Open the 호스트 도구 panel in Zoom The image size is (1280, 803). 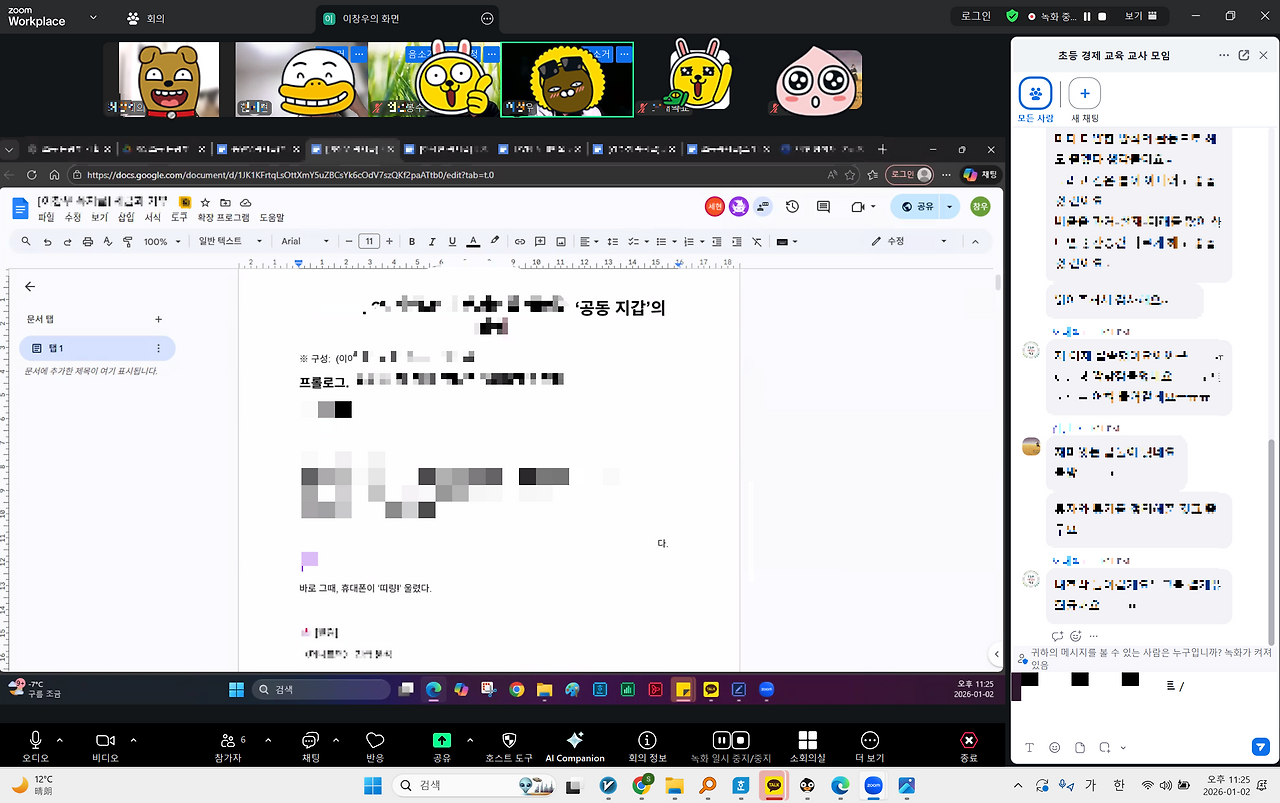pyautogui.click(x=508, y=742)
